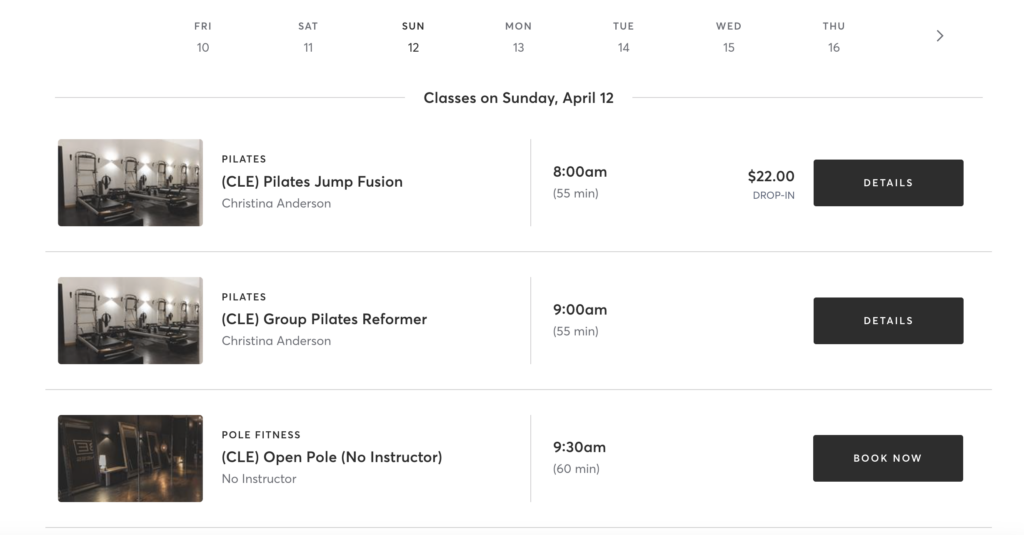Select Sunday 12 in date strip

tap(413, 37)
